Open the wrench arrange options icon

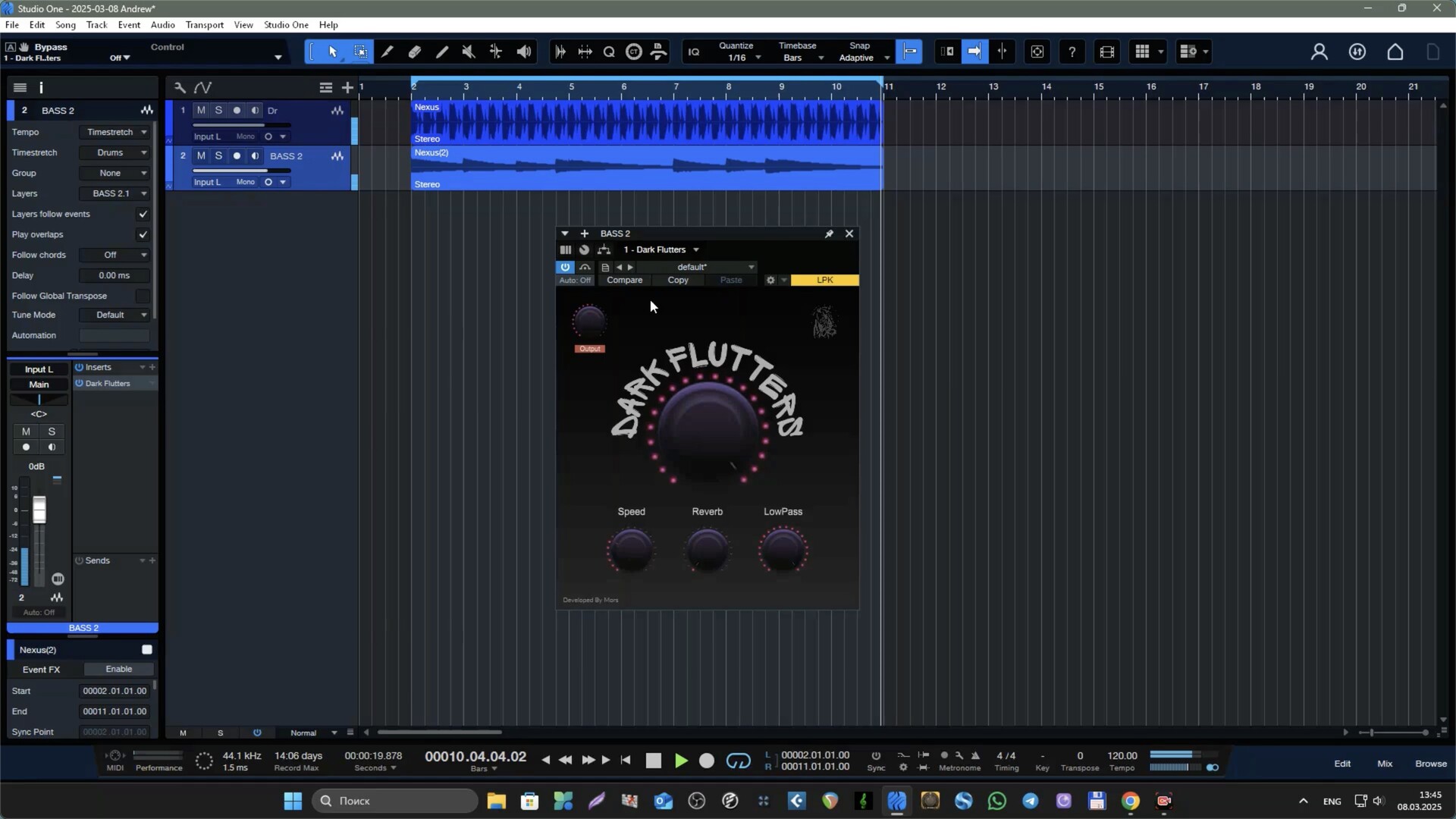(x=180, y=88)
